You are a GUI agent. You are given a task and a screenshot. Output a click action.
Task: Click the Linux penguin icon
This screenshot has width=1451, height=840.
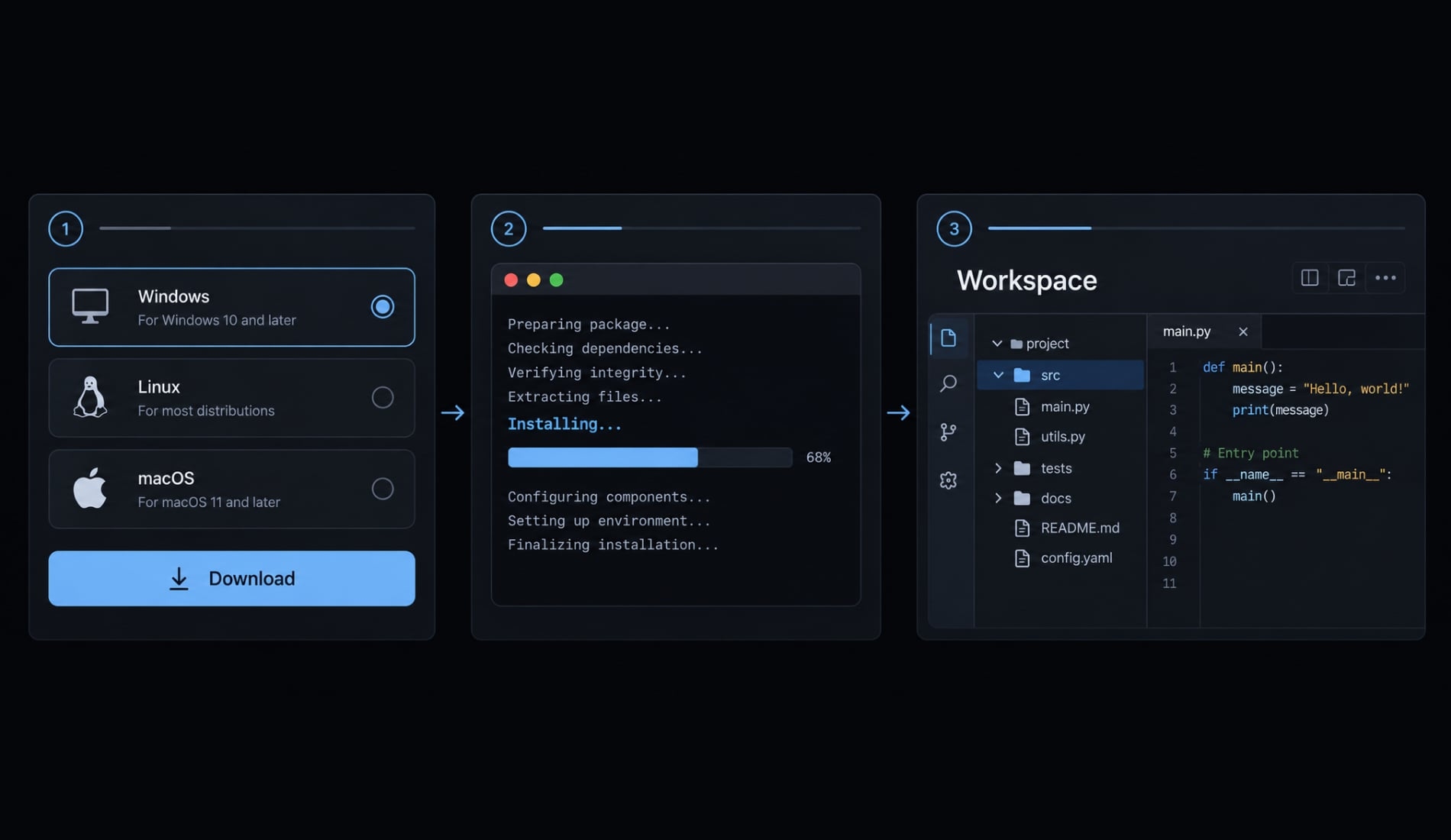(x=90, y=397)
